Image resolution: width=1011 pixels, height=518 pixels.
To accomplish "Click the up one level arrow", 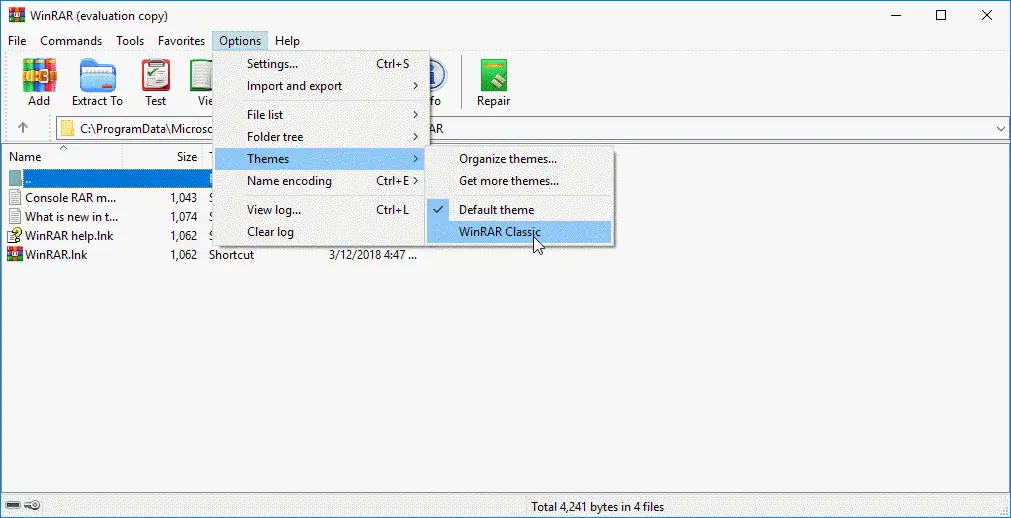I will click(23, 128).
